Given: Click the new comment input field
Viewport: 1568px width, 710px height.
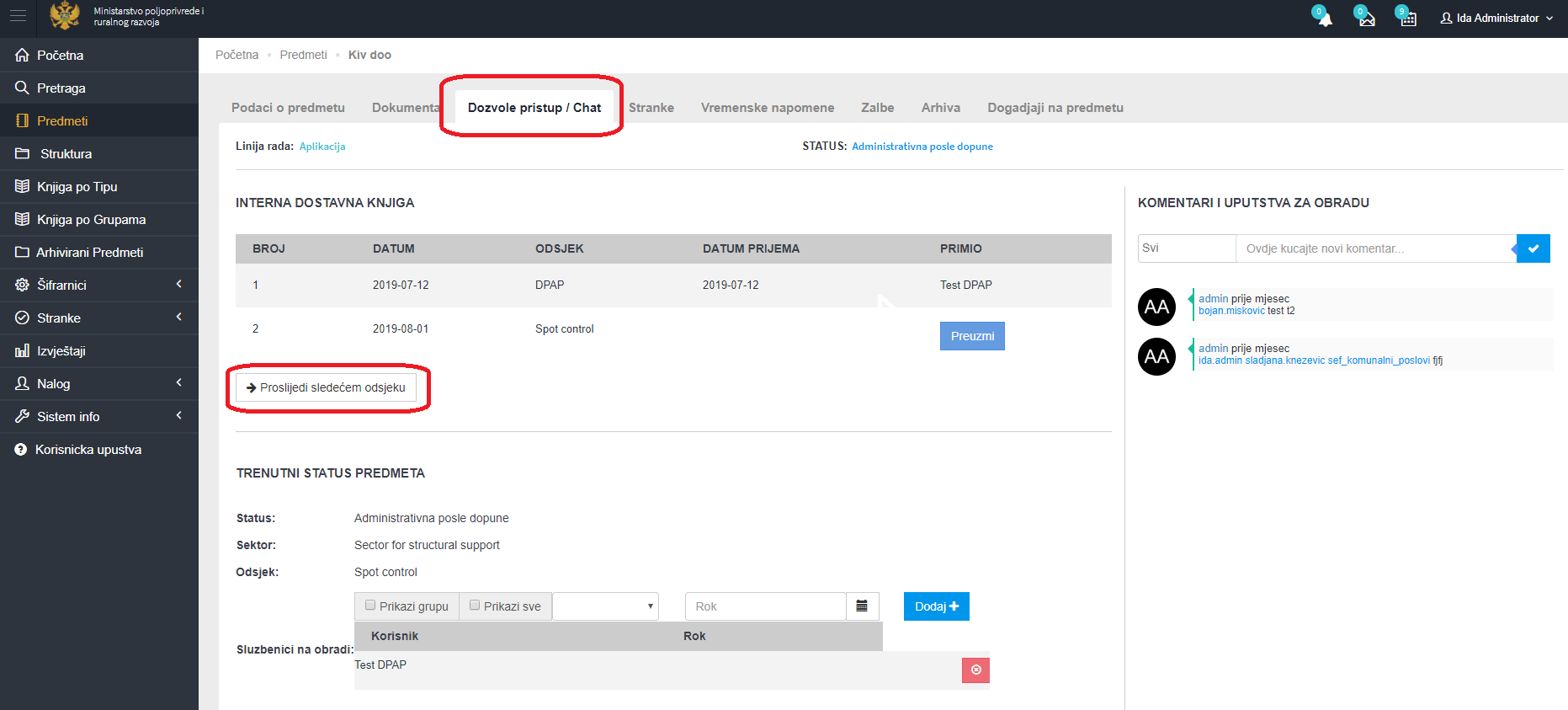Looking at the screenshot, I should pyautogui.click(x=1374, y=248).
